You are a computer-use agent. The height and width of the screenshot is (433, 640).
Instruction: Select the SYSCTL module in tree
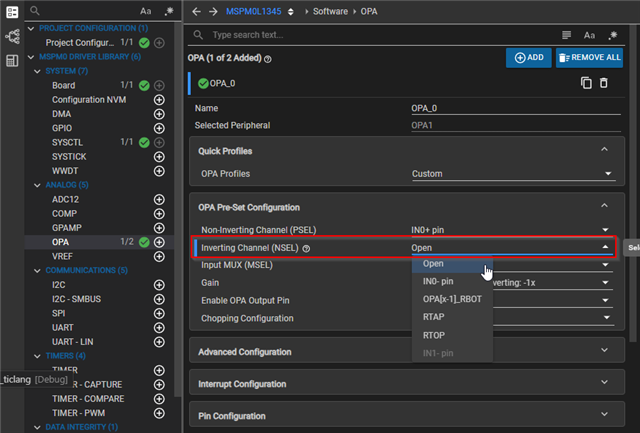coord(67,142)
